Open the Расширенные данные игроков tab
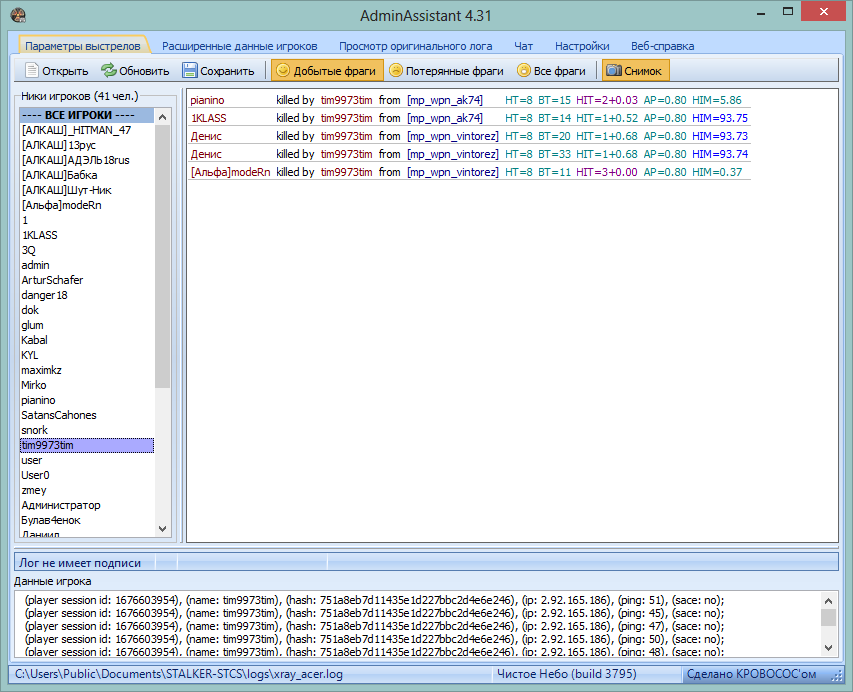This screenshot has height=692, width=853. click(239, 46)
